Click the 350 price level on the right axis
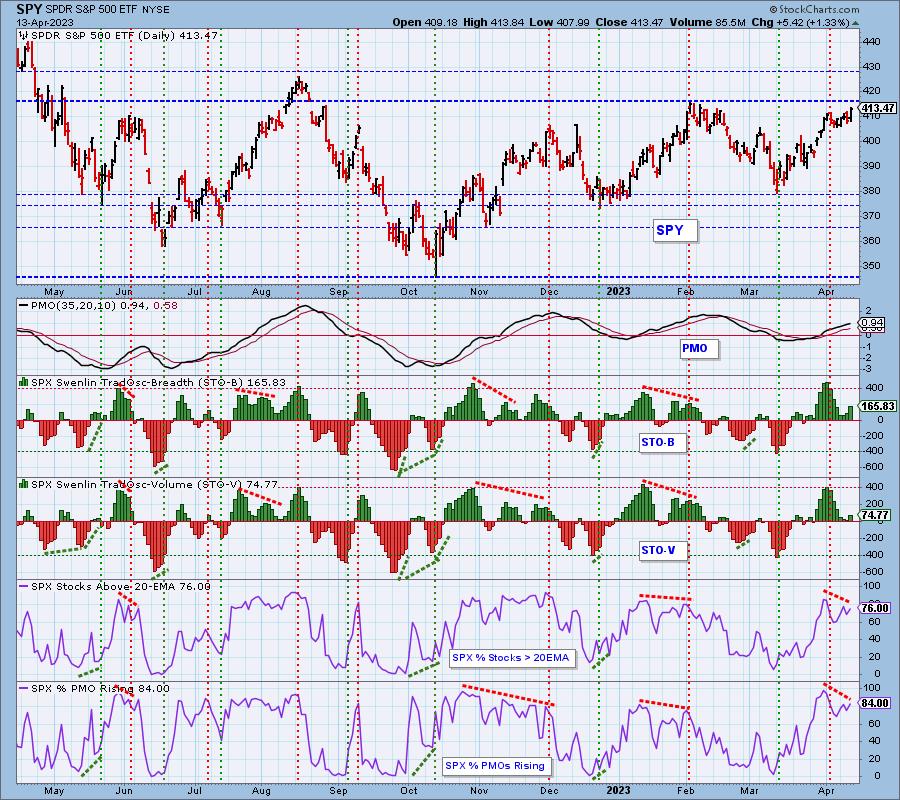 click(872, 266)
